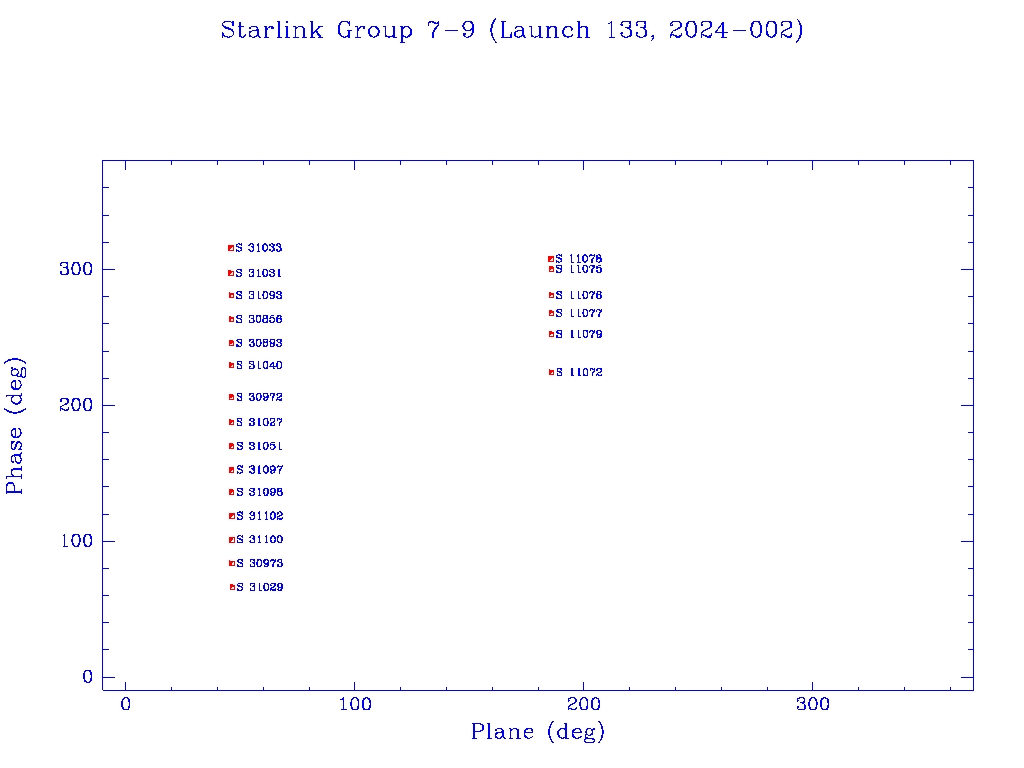Click the red data marker beside S 31051
The image size is (1024, 768).
[231, 446]
